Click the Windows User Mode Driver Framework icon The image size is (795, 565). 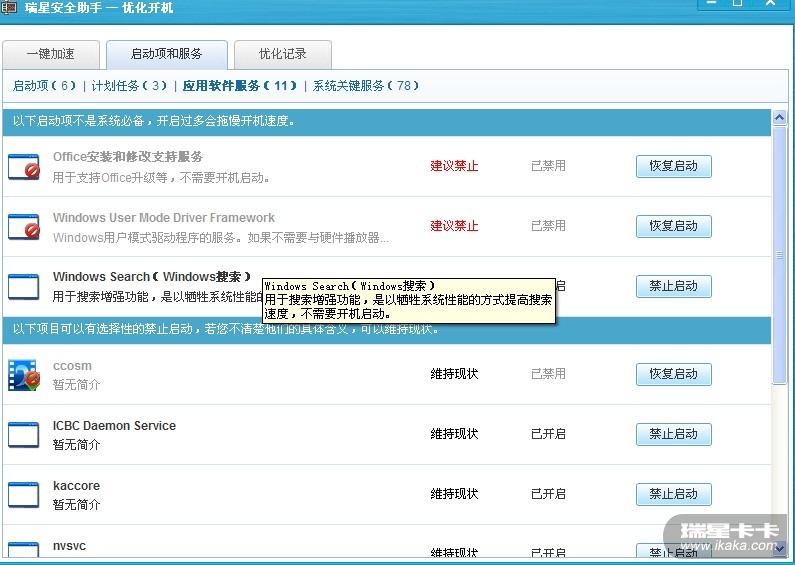tap(24, 226)
